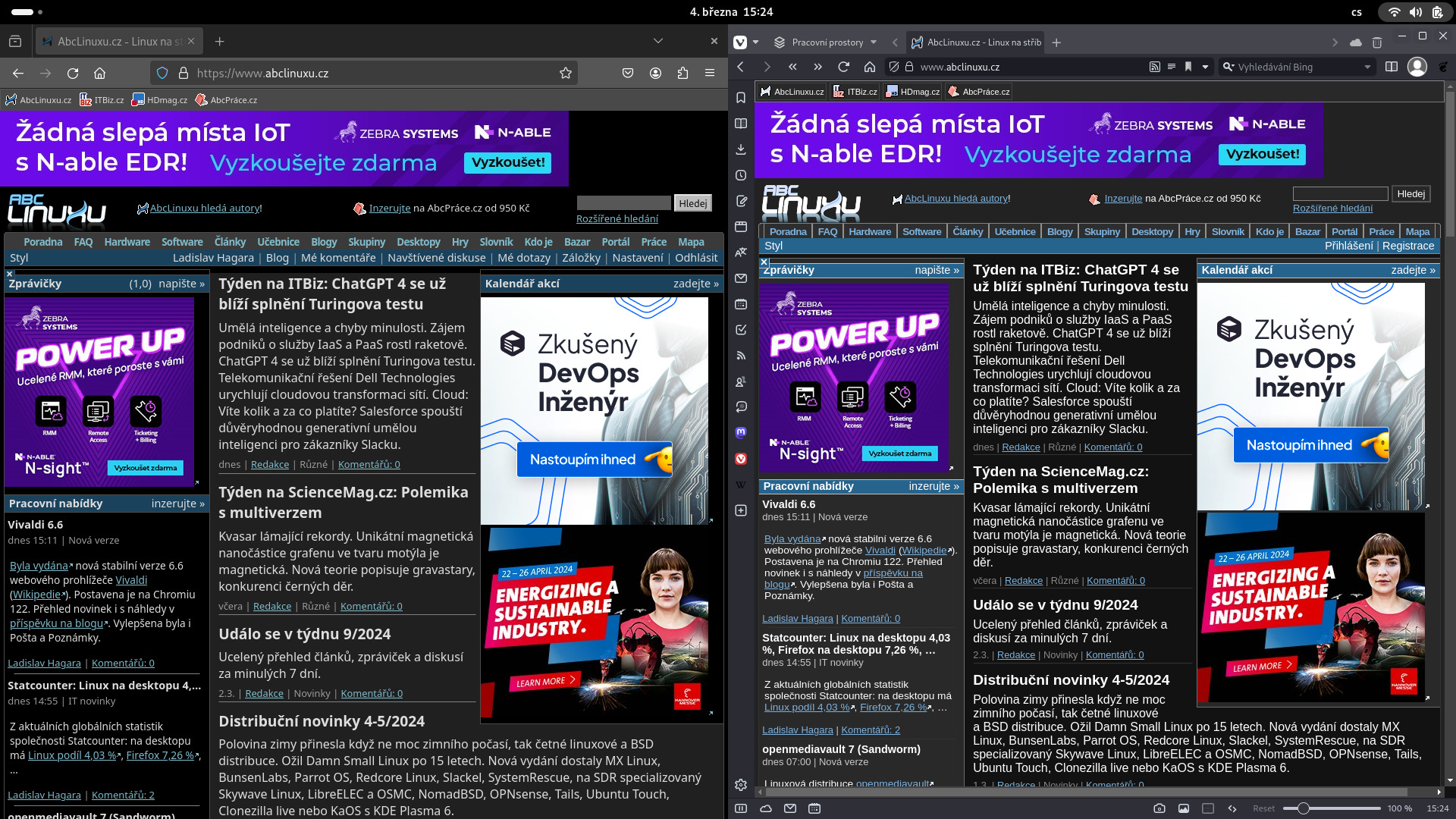The height and width of the screenshot is (819, 1456).
Task: Toggle Vivaldi panel visibility in status bar
Action: 741,808
